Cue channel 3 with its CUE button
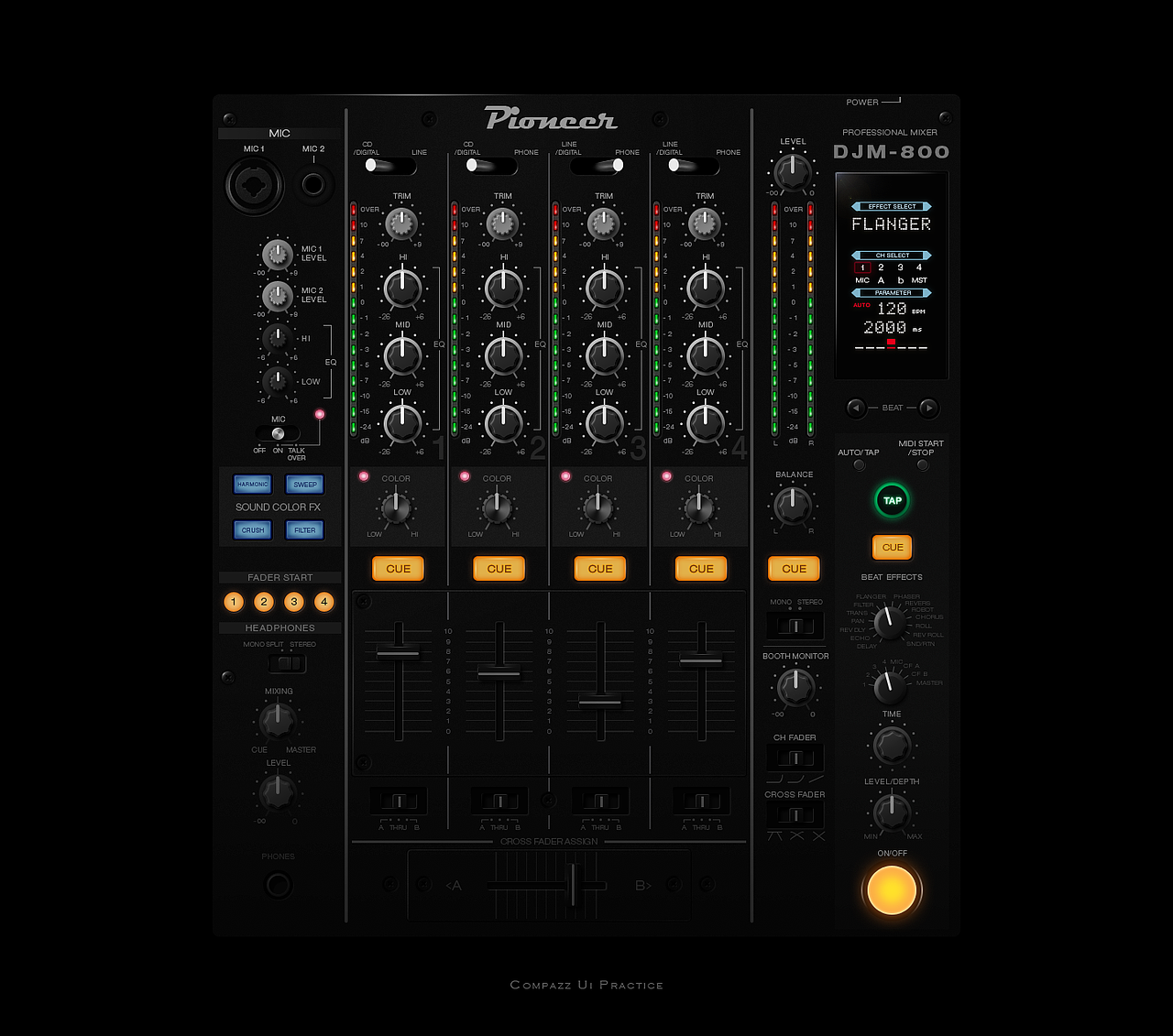 pos(600,569)
